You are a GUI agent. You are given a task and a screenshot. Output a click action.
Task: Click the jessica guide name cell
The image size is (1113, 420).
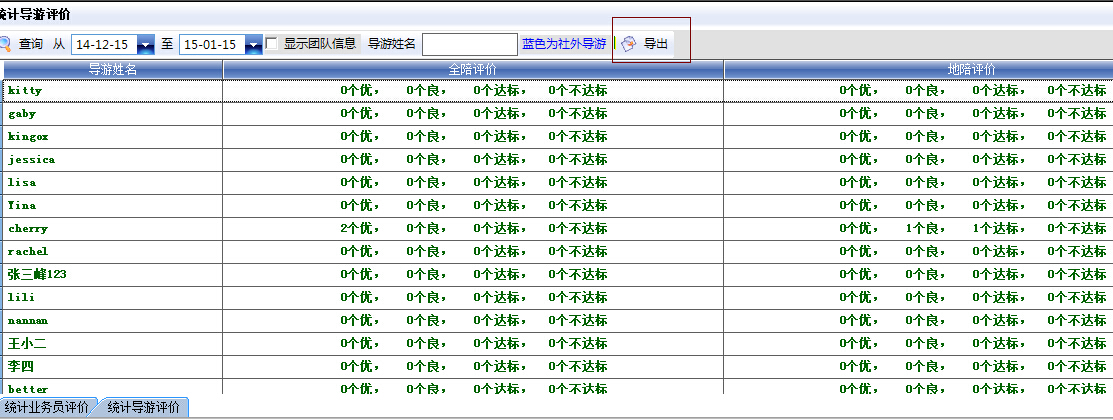tap(31, 160)
